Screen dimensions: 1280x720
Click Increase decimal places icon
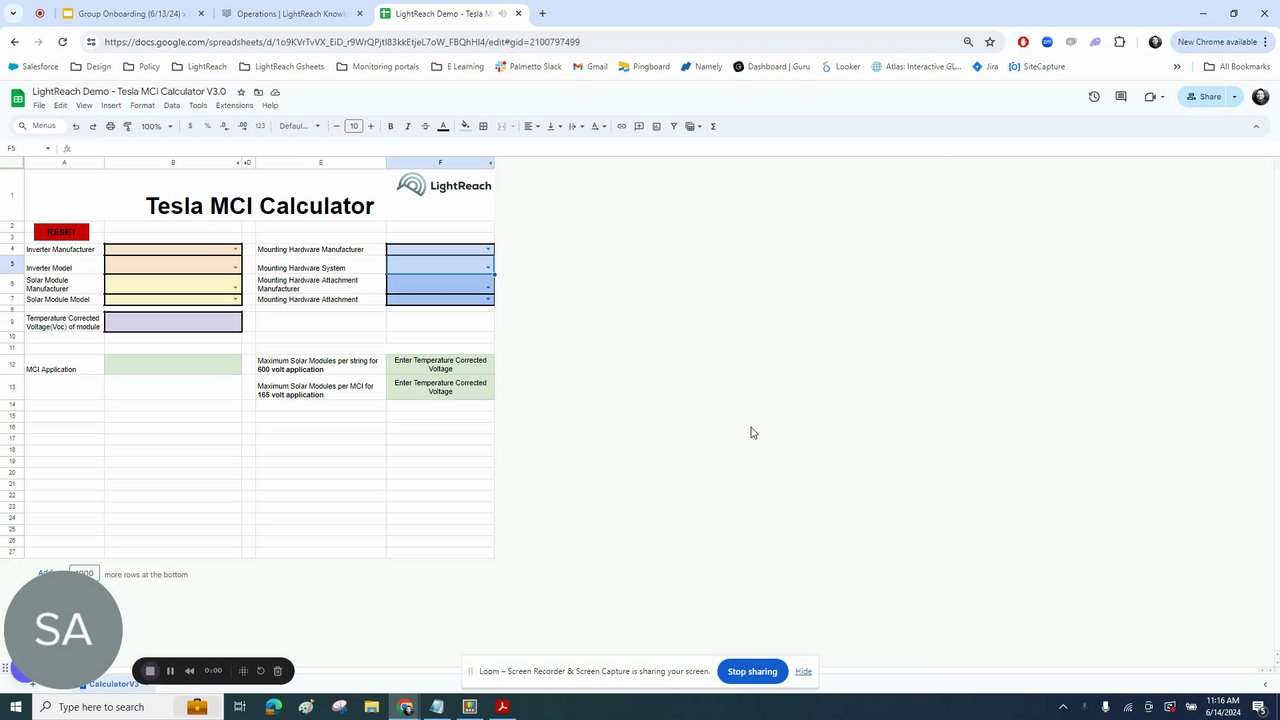pos(242,126)
